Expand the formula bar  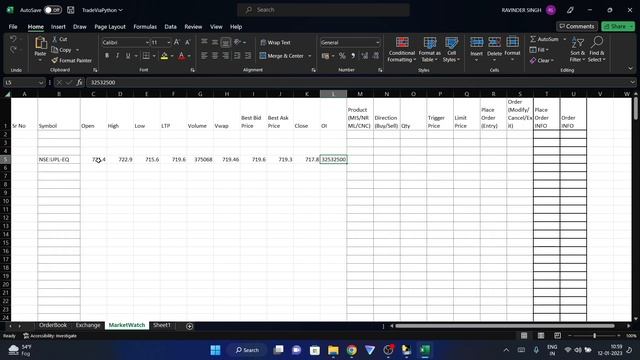pos(632,82)
